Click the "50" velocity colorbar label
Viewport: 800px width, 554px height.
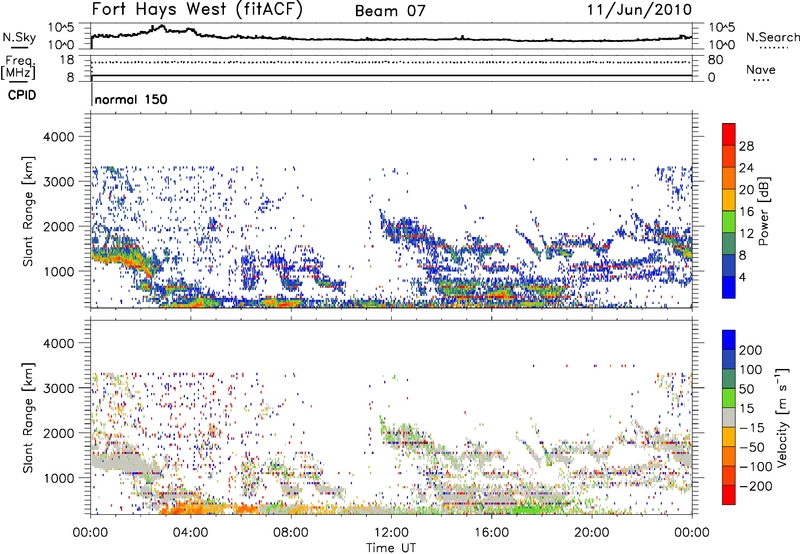tap(747, 389)
